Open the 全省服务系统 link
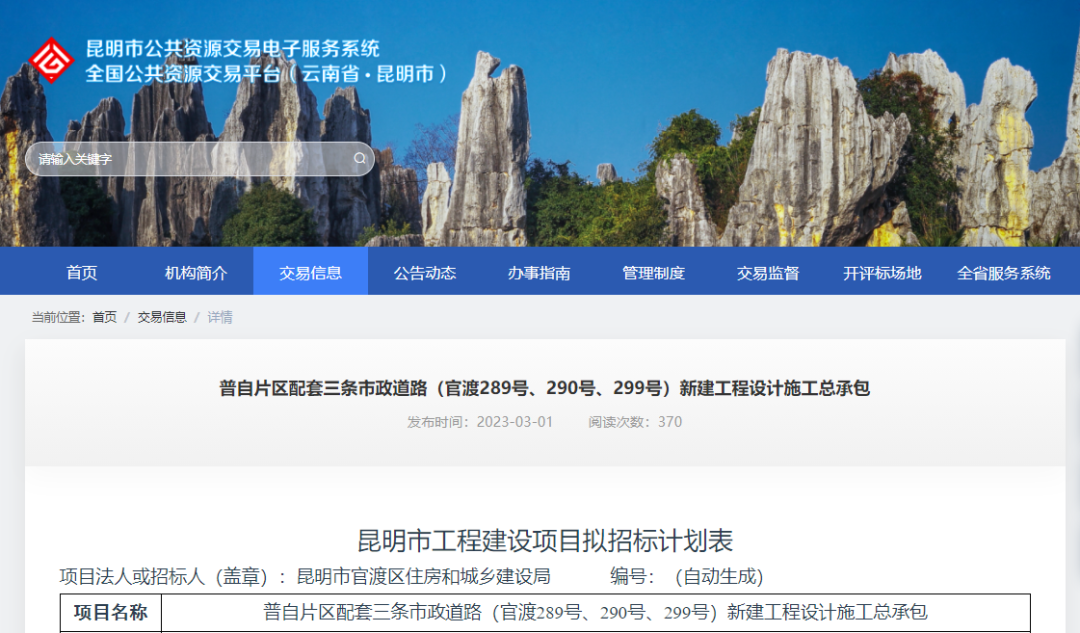 pos(1004,273)
